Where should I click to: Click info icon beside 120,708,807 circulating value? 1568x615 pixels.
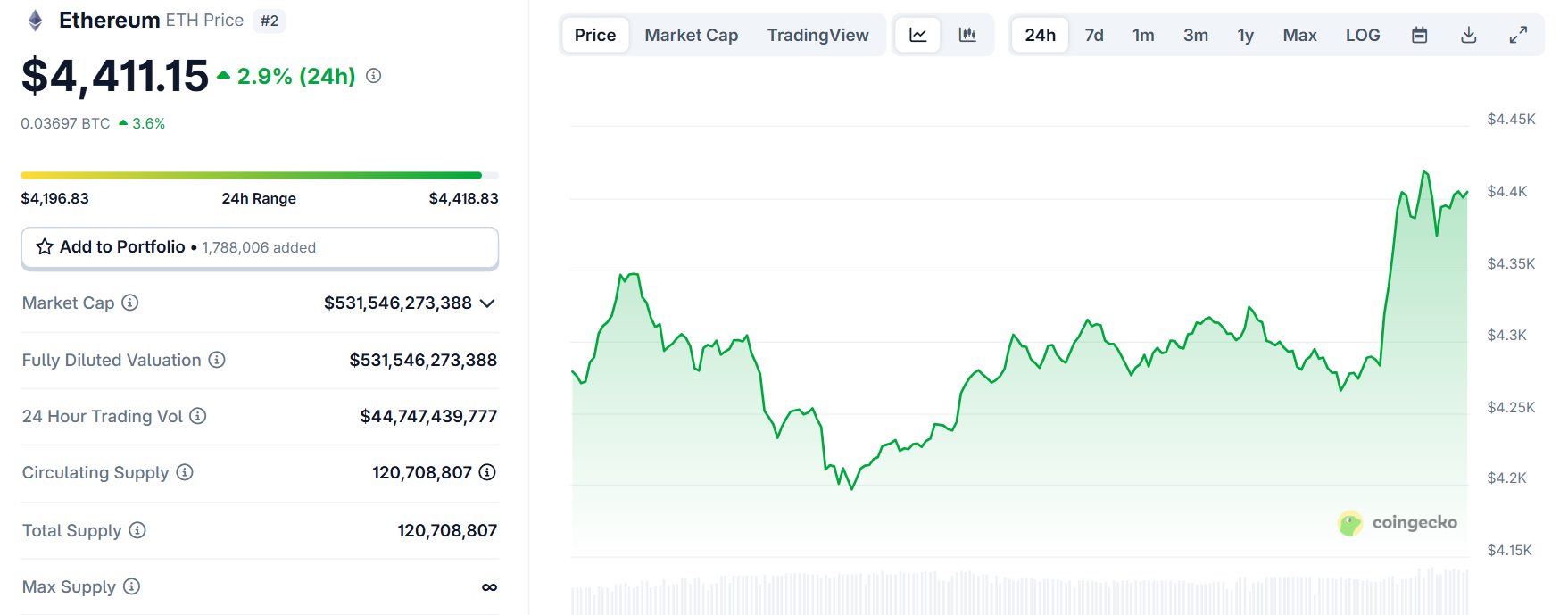[487, 472]
